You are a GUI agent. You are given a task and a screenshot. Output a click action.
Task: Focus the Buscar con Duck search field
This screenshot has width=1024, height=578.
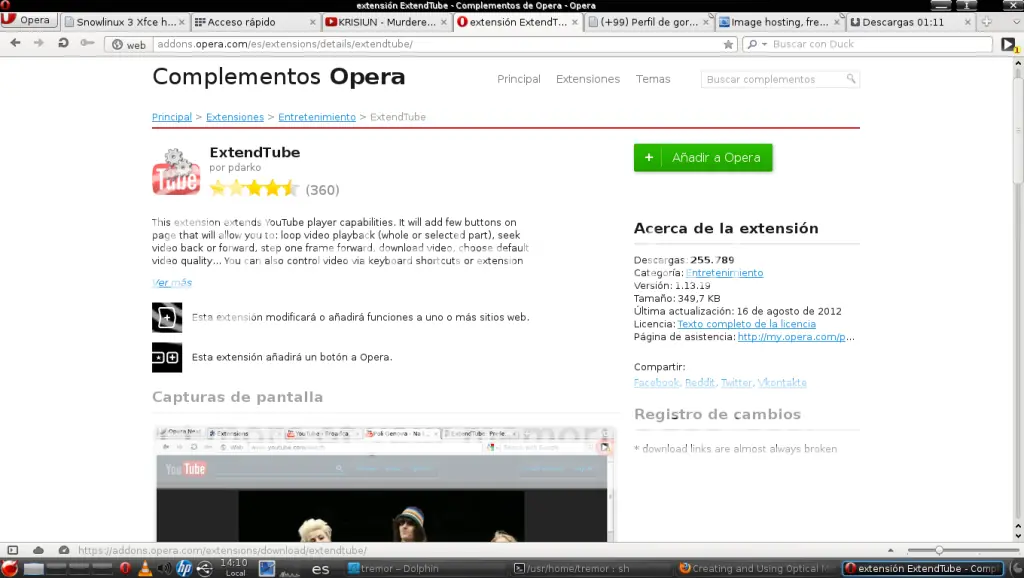(x=880, y=44)
